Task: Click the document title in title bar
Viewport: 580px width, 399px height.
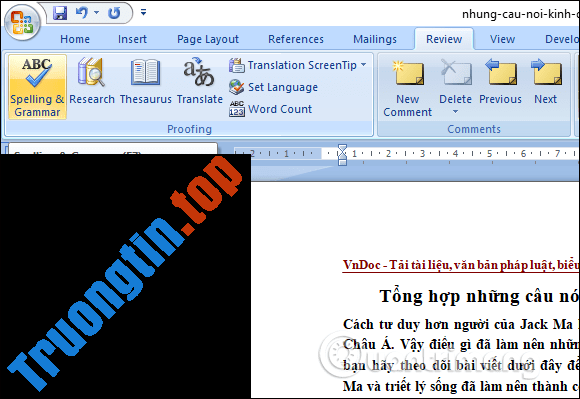Action: pyautogui.click(x=520, y=14)
